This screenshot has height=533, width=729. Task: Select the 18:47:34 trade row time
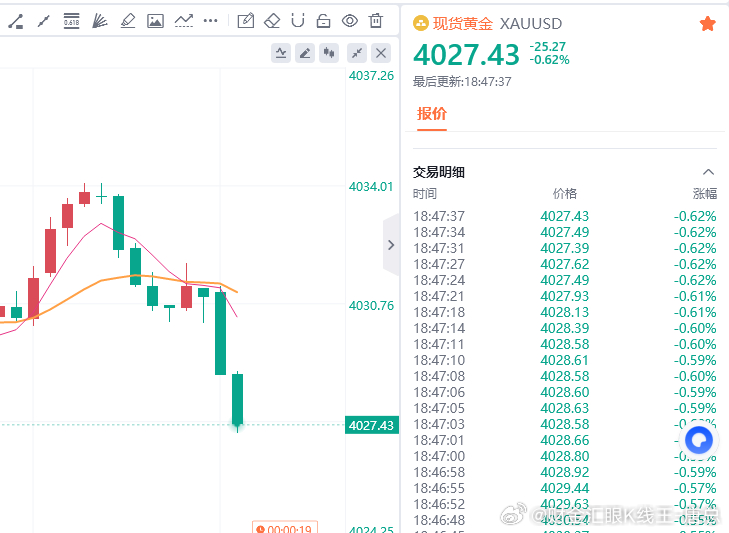pyautogui.click(x=439, y=232)
